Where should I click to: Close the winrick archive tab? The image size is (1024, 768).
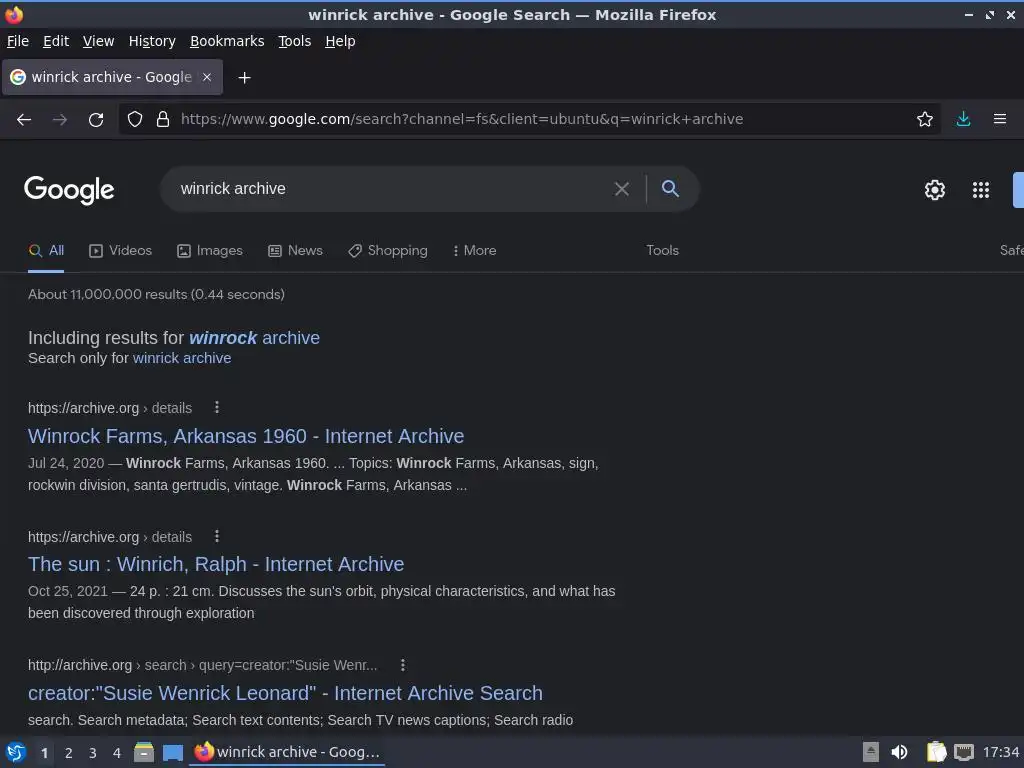[x=207, y=77]
